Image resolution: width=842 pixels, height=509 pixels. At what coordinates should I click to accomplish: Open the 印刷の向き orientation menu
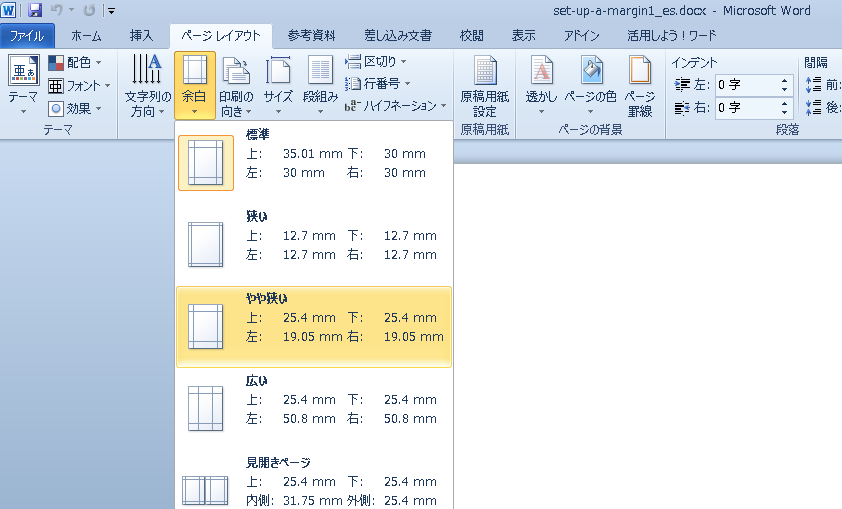[x=236, y=85]
